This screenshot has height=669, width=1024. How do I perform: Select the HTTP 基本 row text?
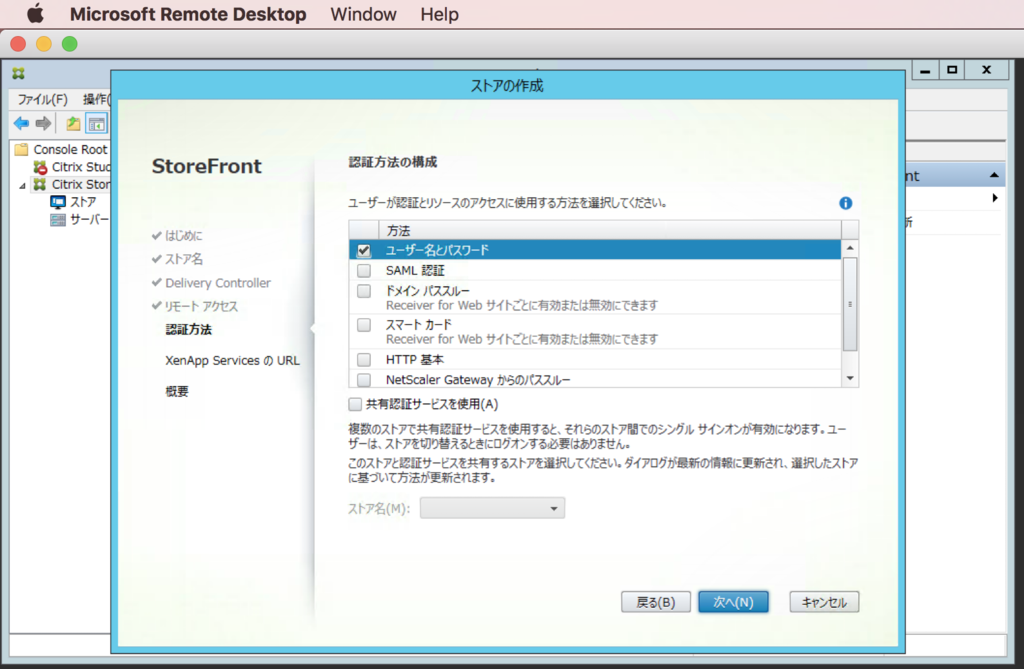[414, 359]
